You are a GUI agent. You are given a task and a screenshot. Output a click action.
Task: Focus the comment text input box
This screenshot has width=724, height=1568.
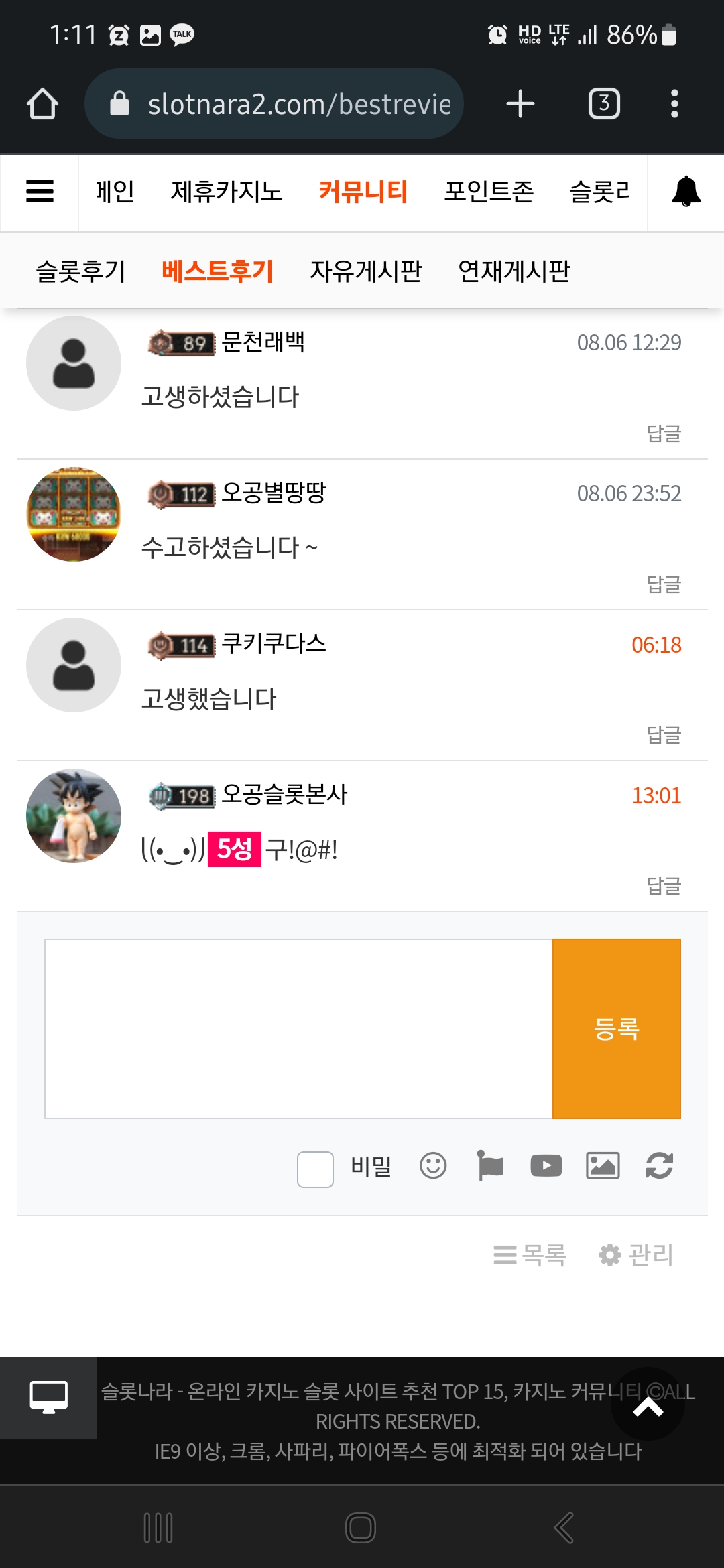298,1029
